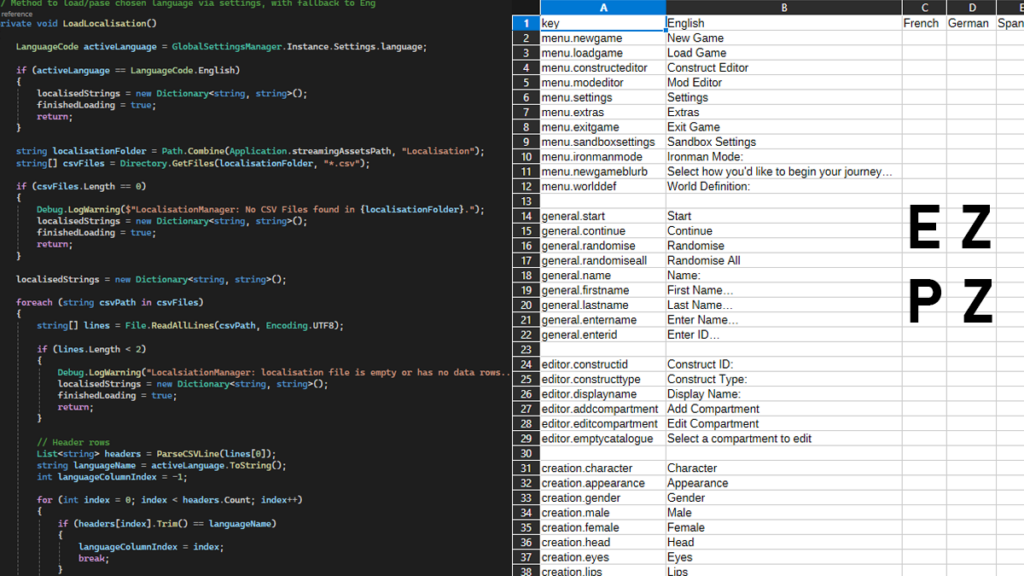
Task: Click the column C header
Action: tap(924, 8)
